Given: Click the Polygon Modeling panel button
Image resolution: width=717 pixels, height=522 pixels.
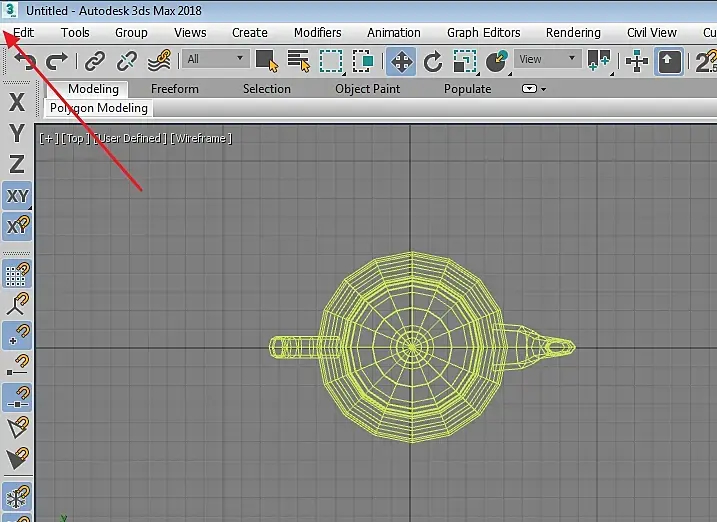Looking at the screenshot, I should pos(99,108).
